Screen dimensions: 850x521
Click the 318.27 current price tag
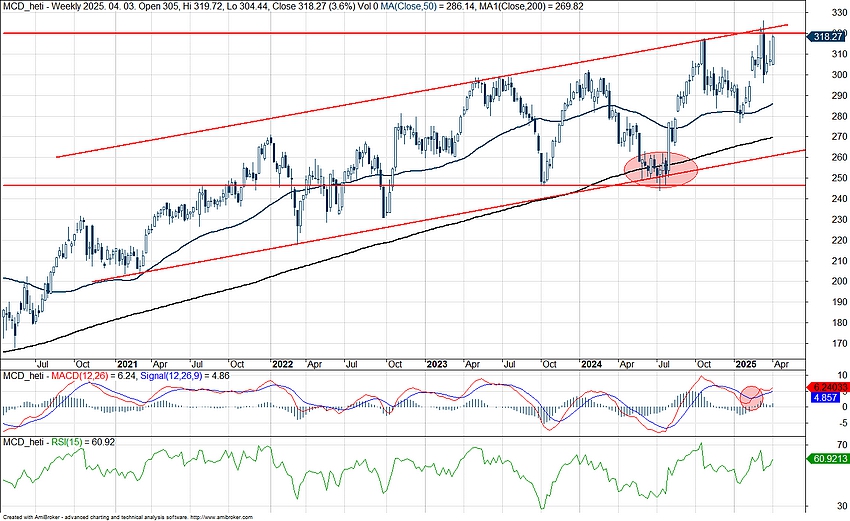tap(828, 36)
